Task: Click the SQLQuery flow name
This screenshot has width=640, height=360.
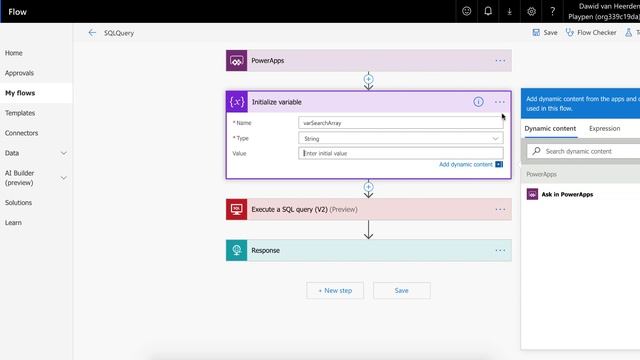Action: pos(119,33)
